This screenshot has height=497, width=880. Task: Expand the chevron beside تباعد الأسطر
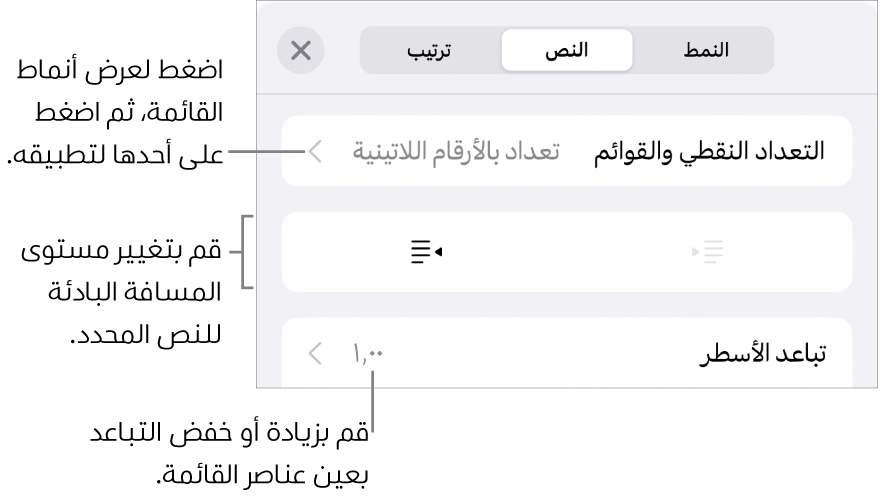pyautogui.click(x=315, y=353)
